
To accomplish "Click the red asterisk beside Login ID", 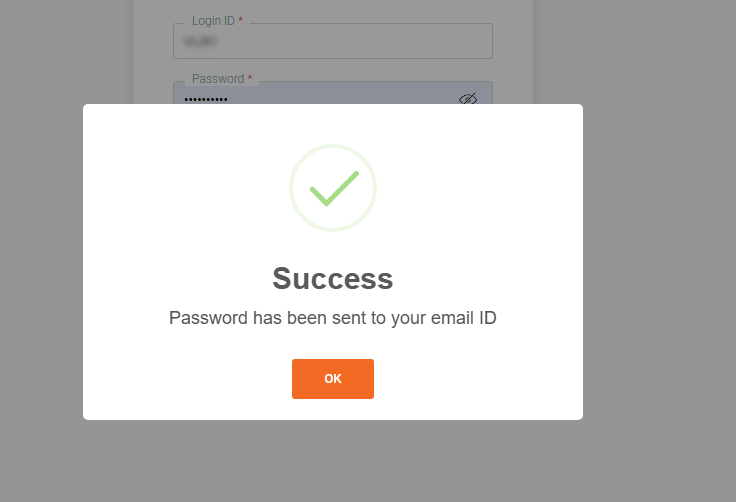I will click(240, 20).
